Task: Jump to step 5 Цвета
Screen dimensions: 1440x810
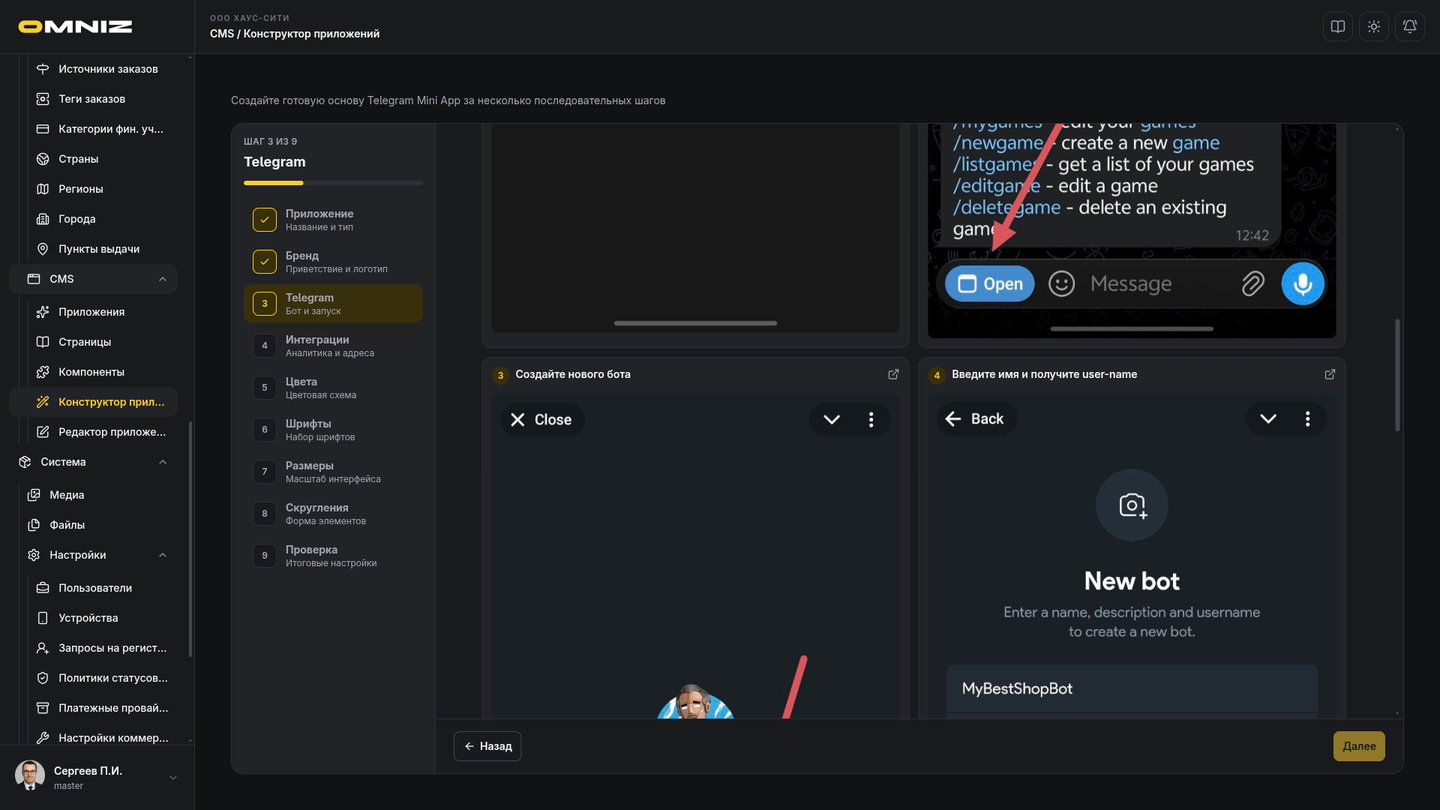Action: 333,388
